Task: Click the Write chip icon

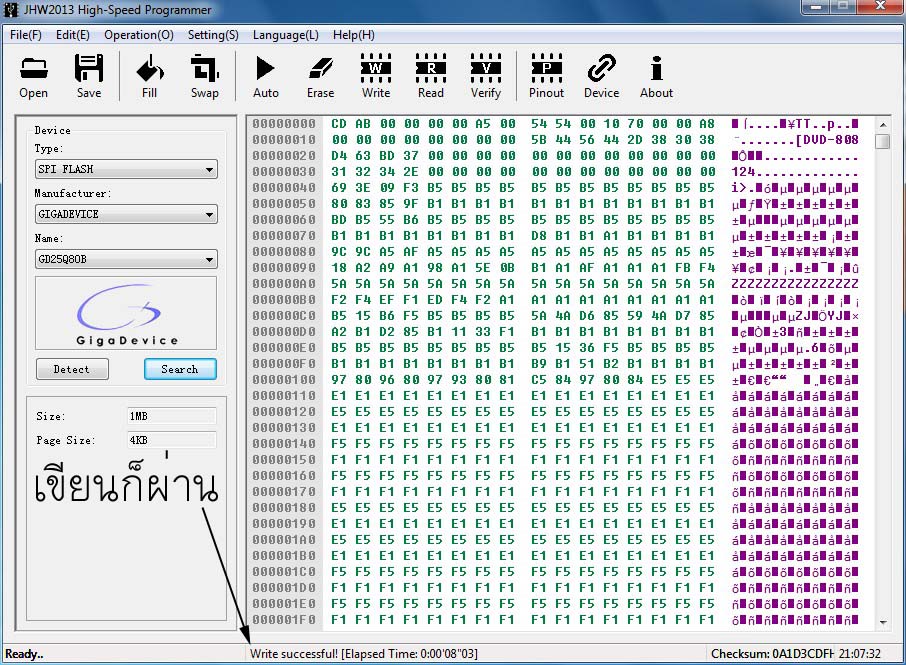Action: [376, 75]
